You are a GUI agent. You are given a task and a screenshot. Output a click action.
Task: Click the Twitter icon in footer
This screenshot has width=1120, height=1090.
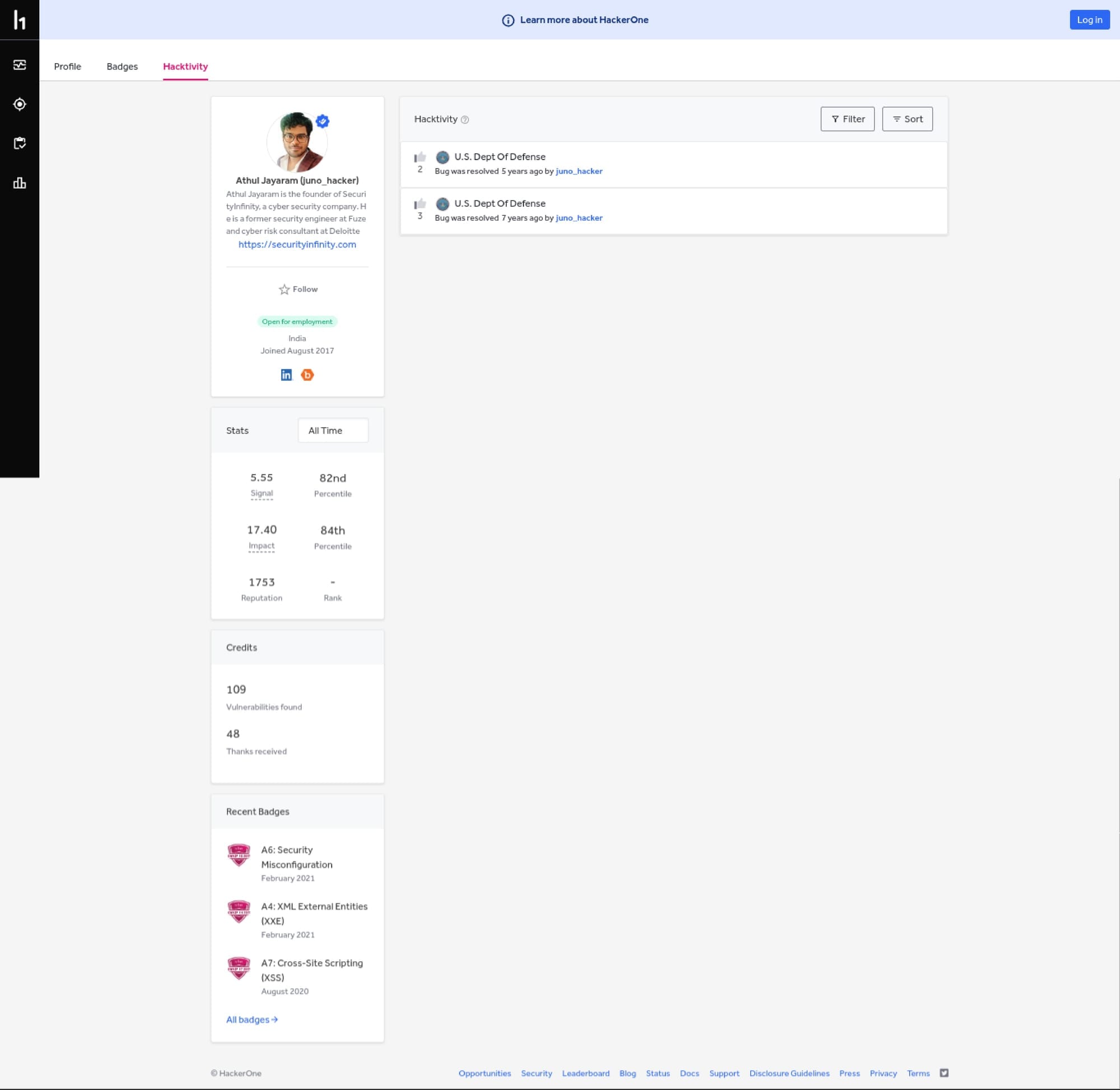[944, 1073]
